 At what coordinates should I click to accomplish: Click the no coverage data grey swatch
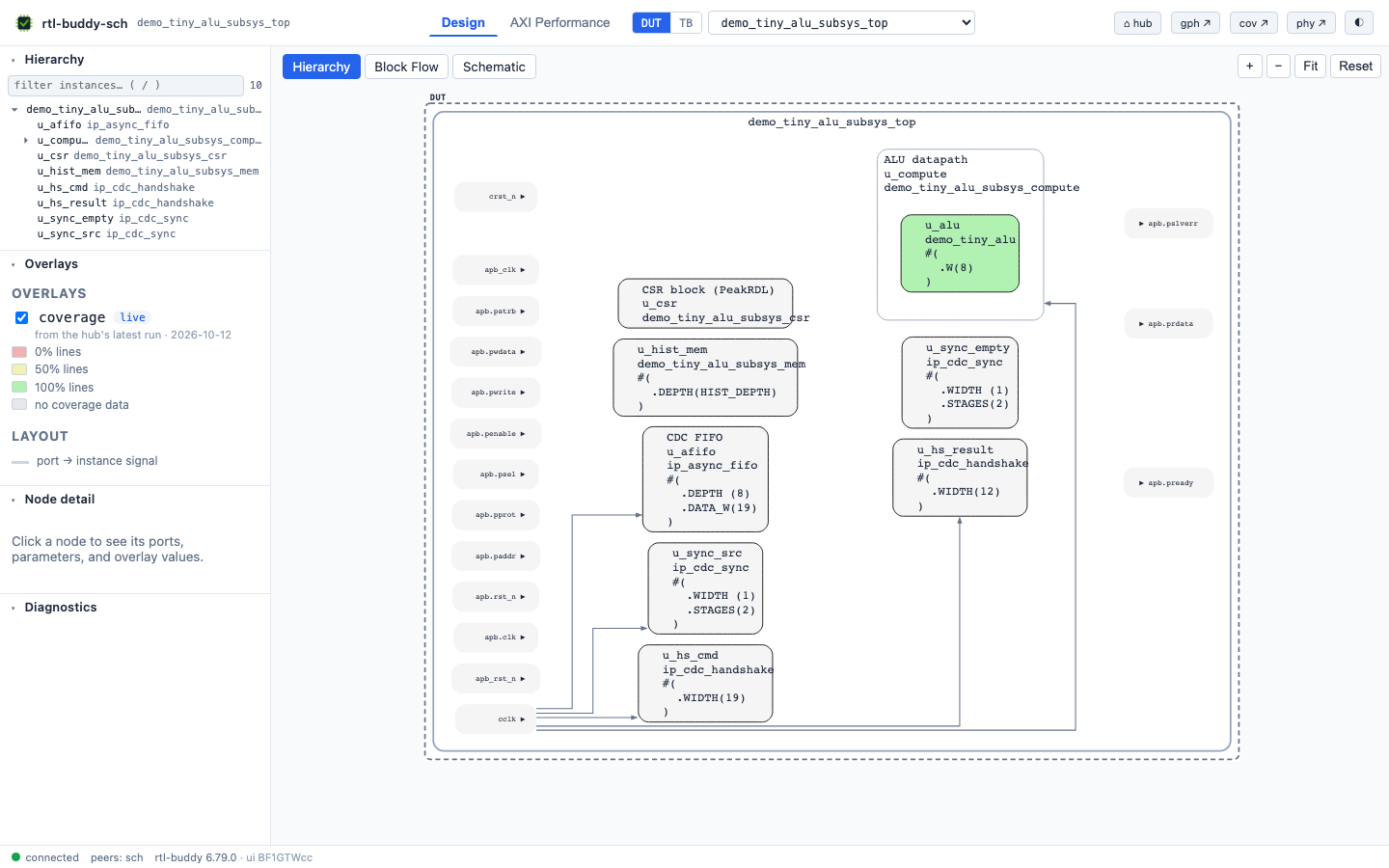(19, 405)
